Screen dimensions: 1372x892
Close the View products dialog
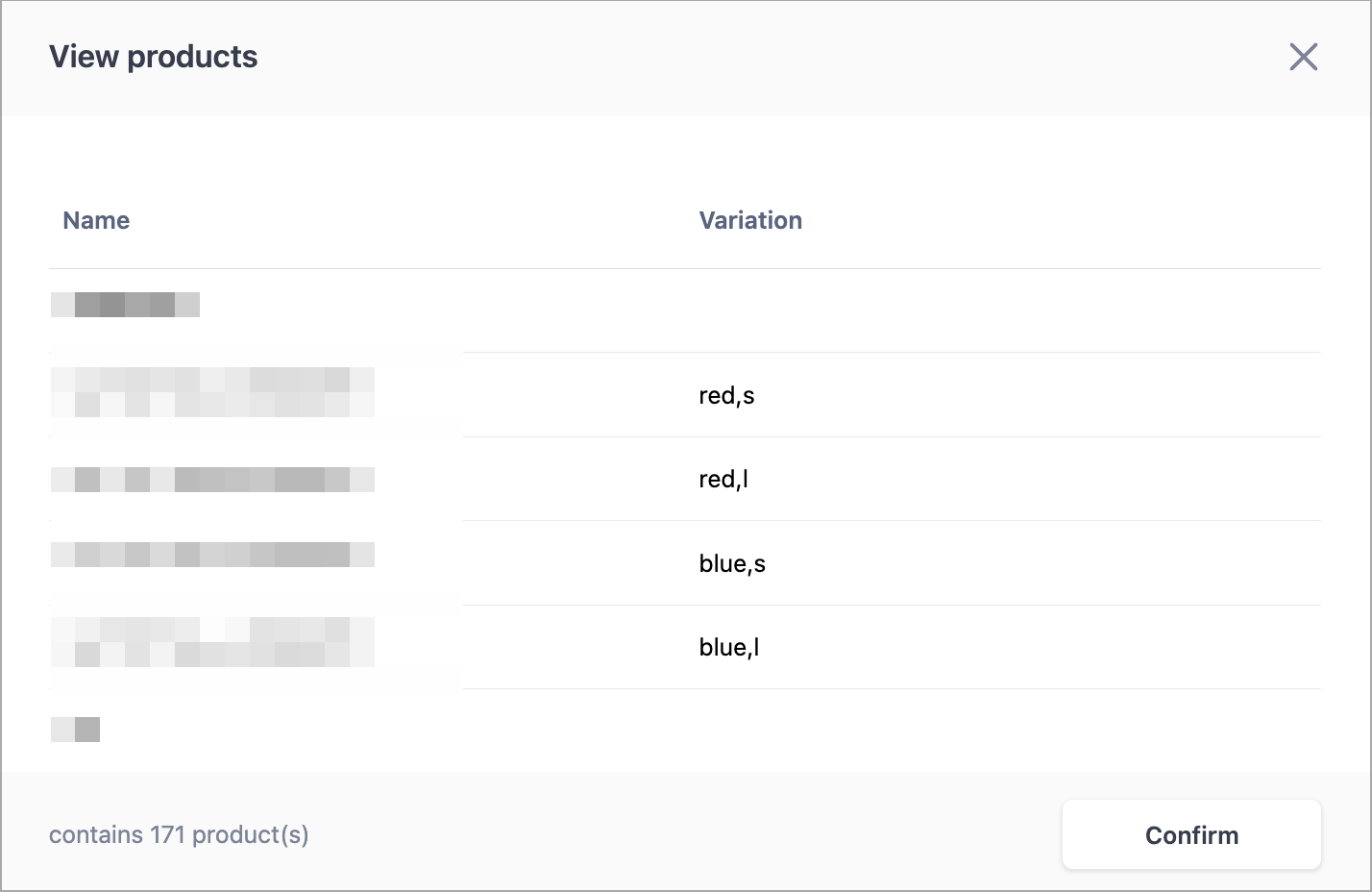pos(1303,58)
